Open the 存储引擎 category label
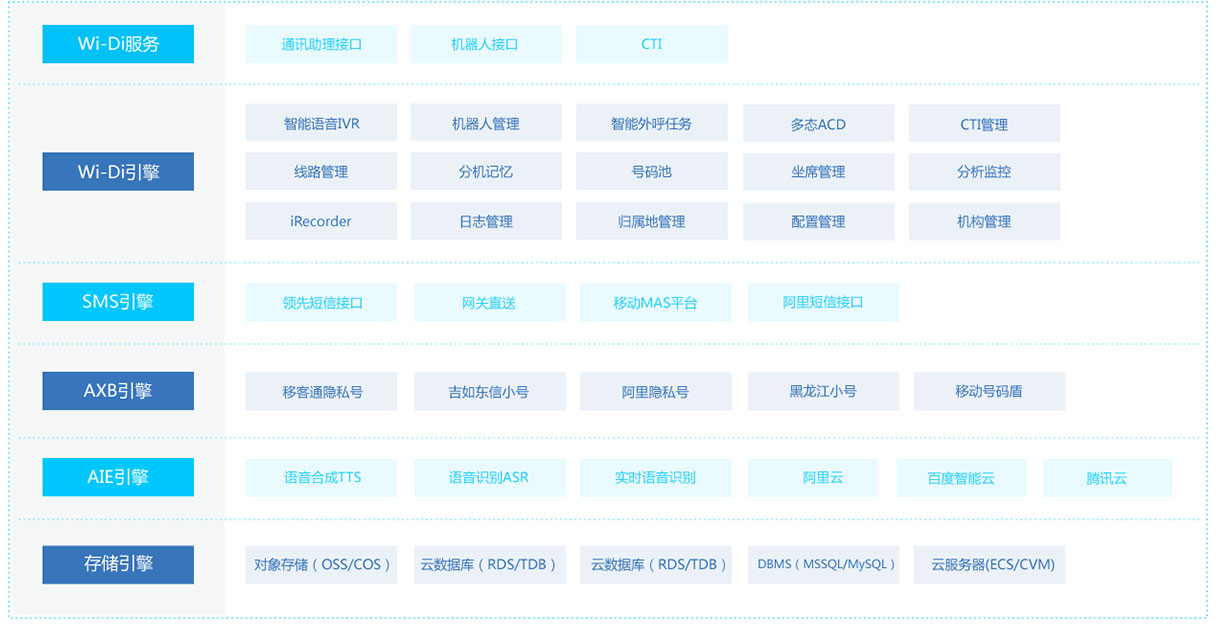This screenshot has width=1226, height=638. (118, 564)
